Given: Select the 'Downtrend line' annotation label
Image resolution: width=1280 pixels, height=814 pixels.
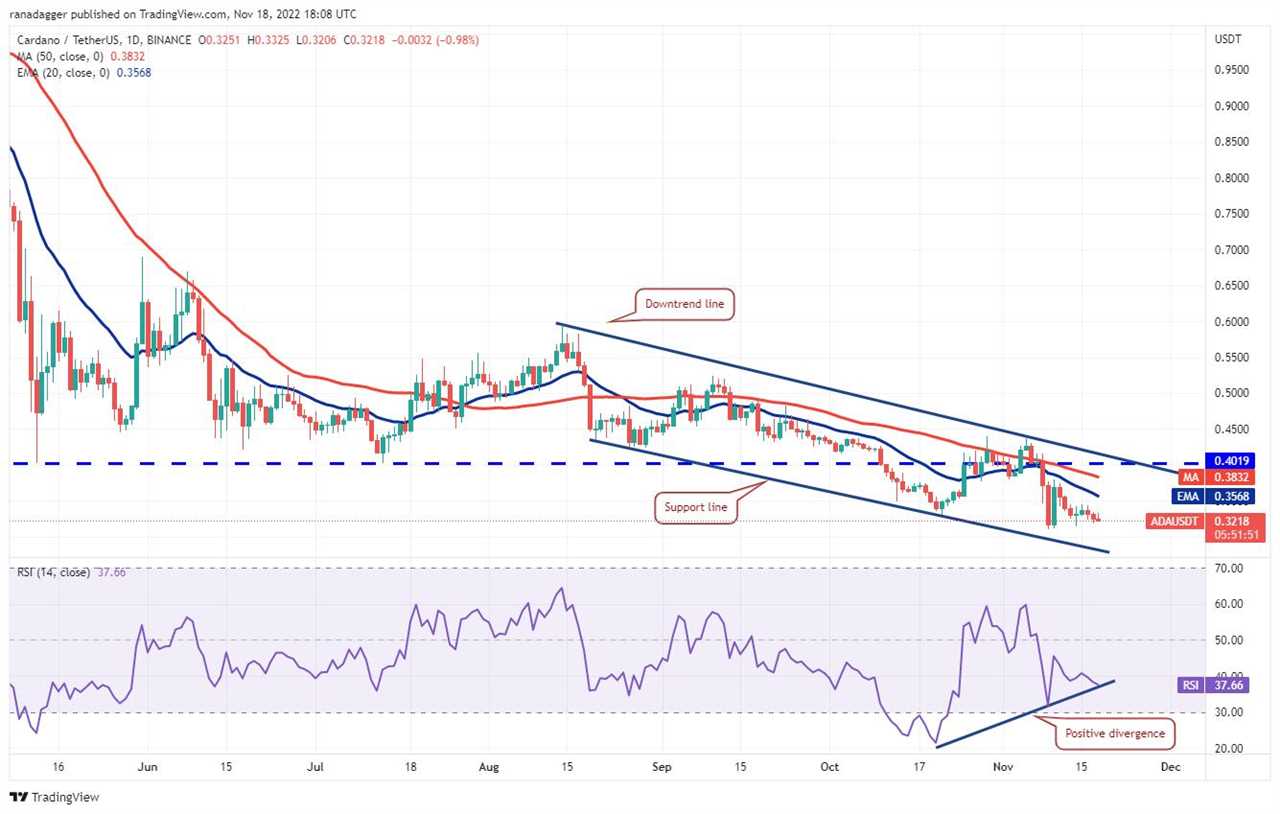Looking at the screenshot, I should click(x=686, y=304).
